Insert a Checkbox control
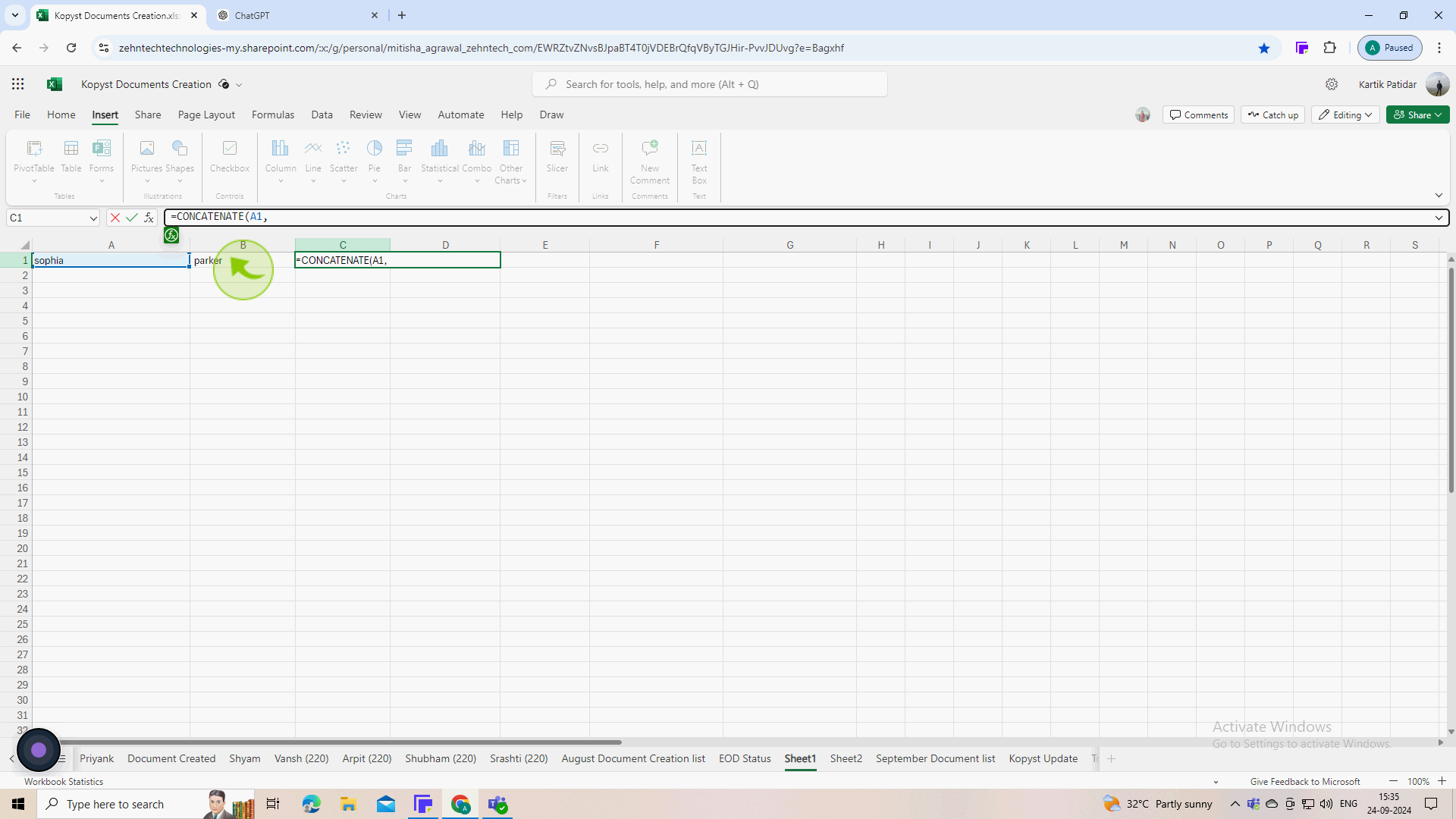 pyautogui.click(x=230, y=157)
